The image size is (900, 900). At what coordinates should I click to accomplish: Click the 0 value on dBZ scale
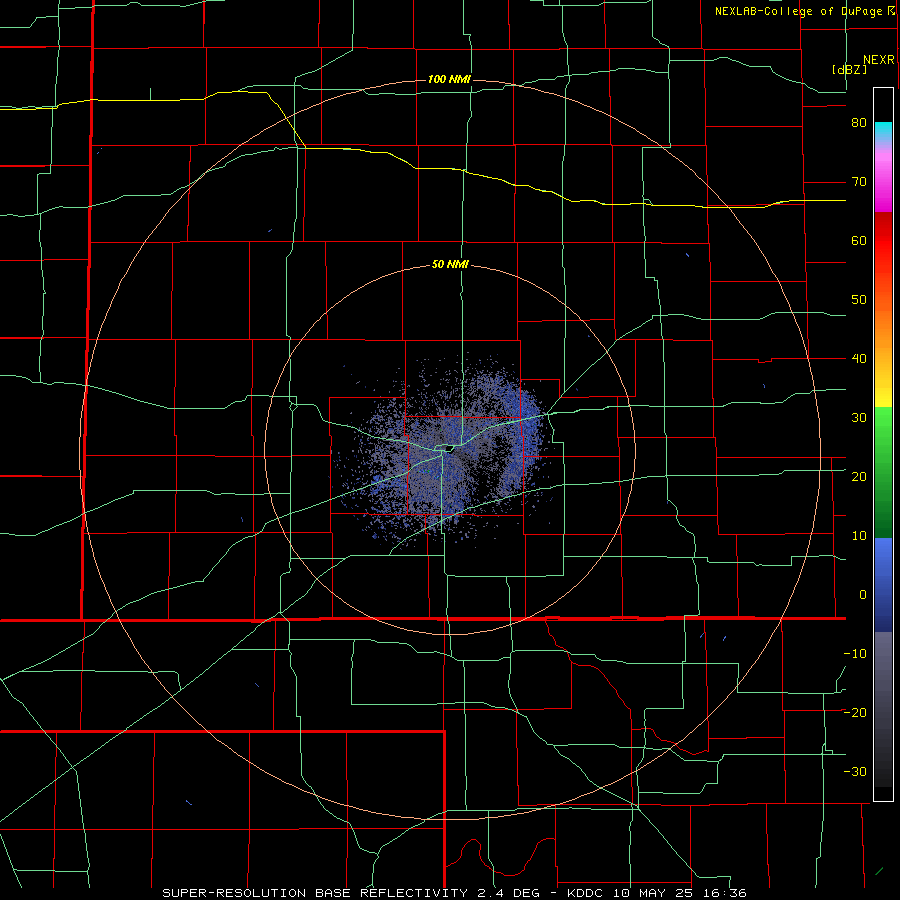point(863,595)
